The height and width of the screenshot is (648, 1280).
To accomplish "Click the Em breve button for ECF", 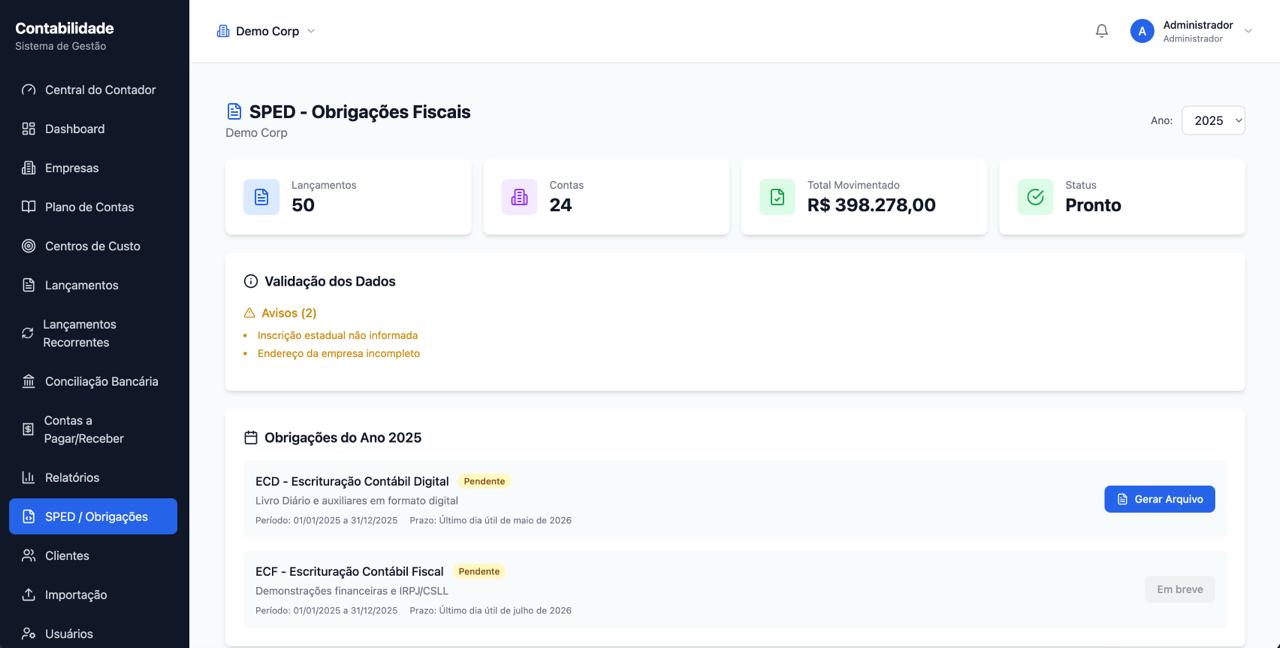I will coord(1180,589).
